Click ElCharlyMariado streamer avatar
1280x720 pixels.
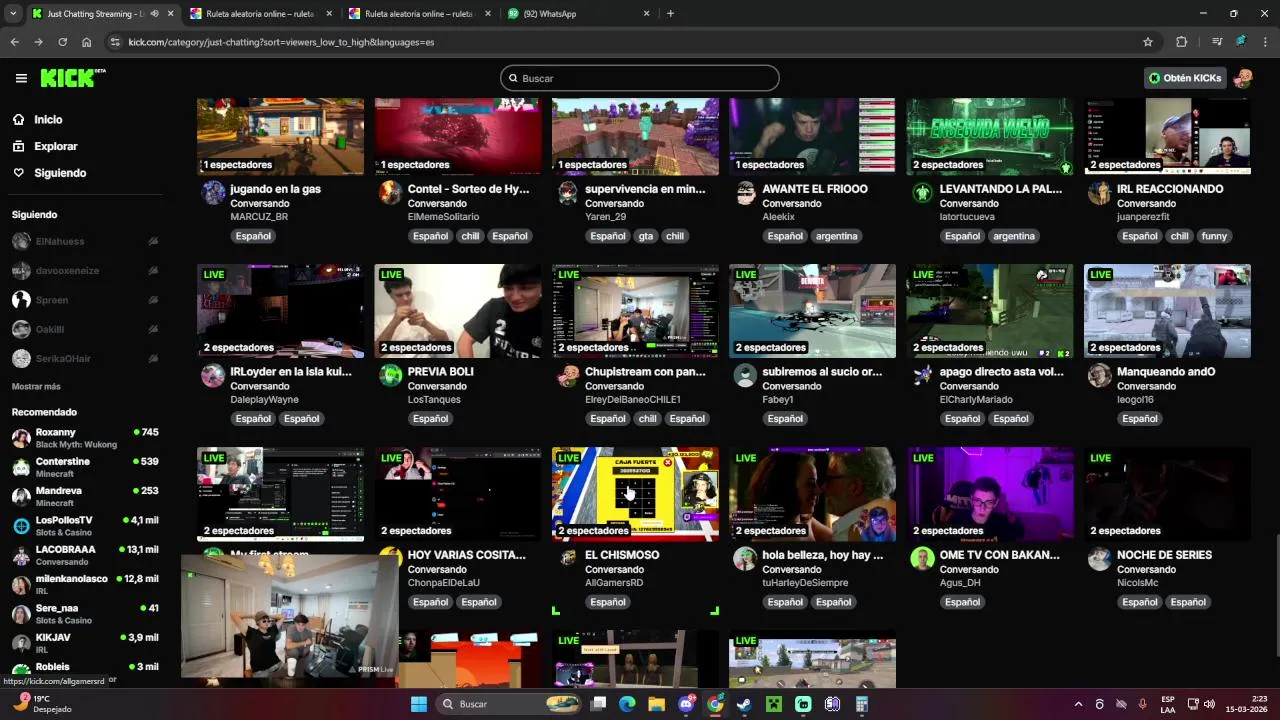point(922,376)
